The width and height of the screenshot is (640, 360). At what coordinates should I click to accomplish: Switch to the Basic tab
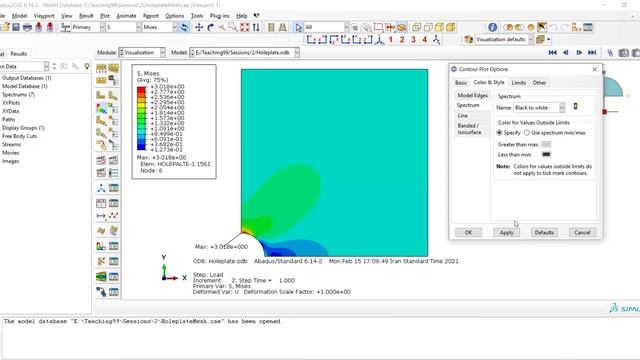[x=461, y=82]
